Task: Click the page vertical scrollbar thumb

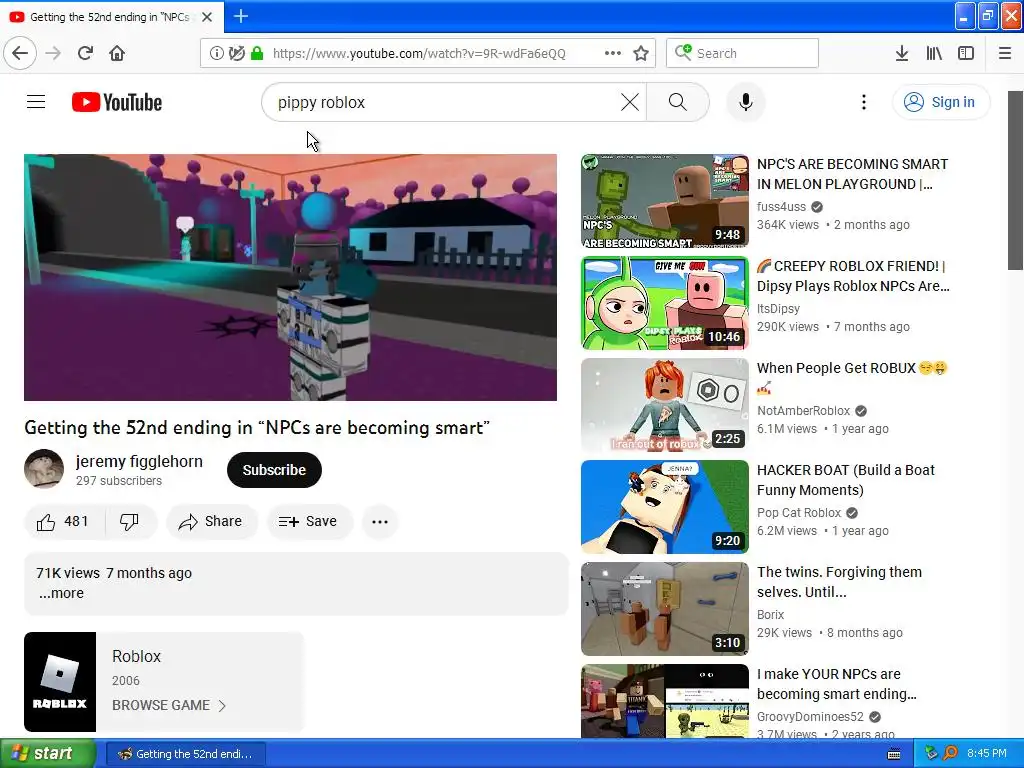Action: (1015, 180)
